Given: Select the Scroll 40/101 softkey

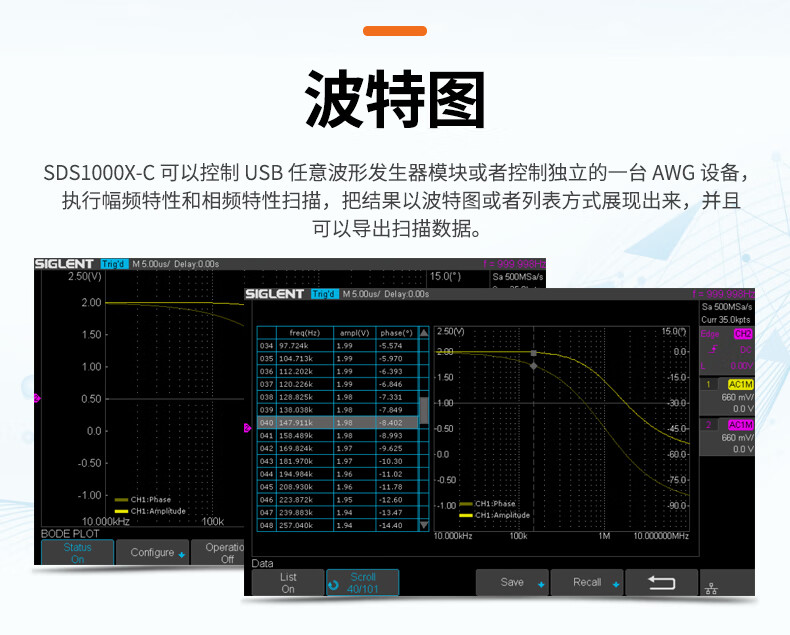Looking at the screenshot, I should [363, 582].
